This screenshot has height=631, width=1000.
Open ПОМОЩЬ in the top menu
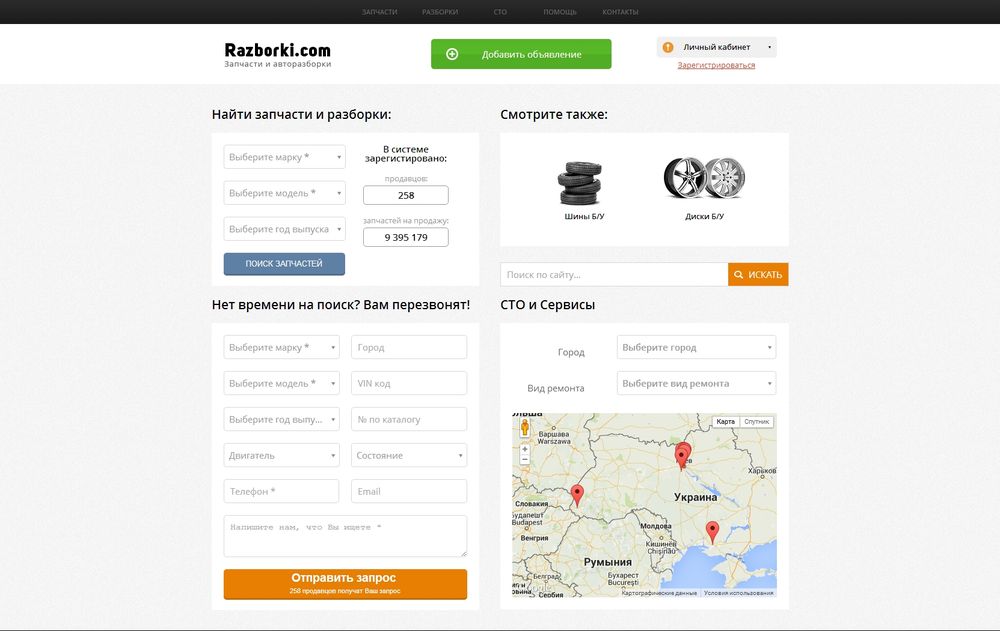[560, 12]
